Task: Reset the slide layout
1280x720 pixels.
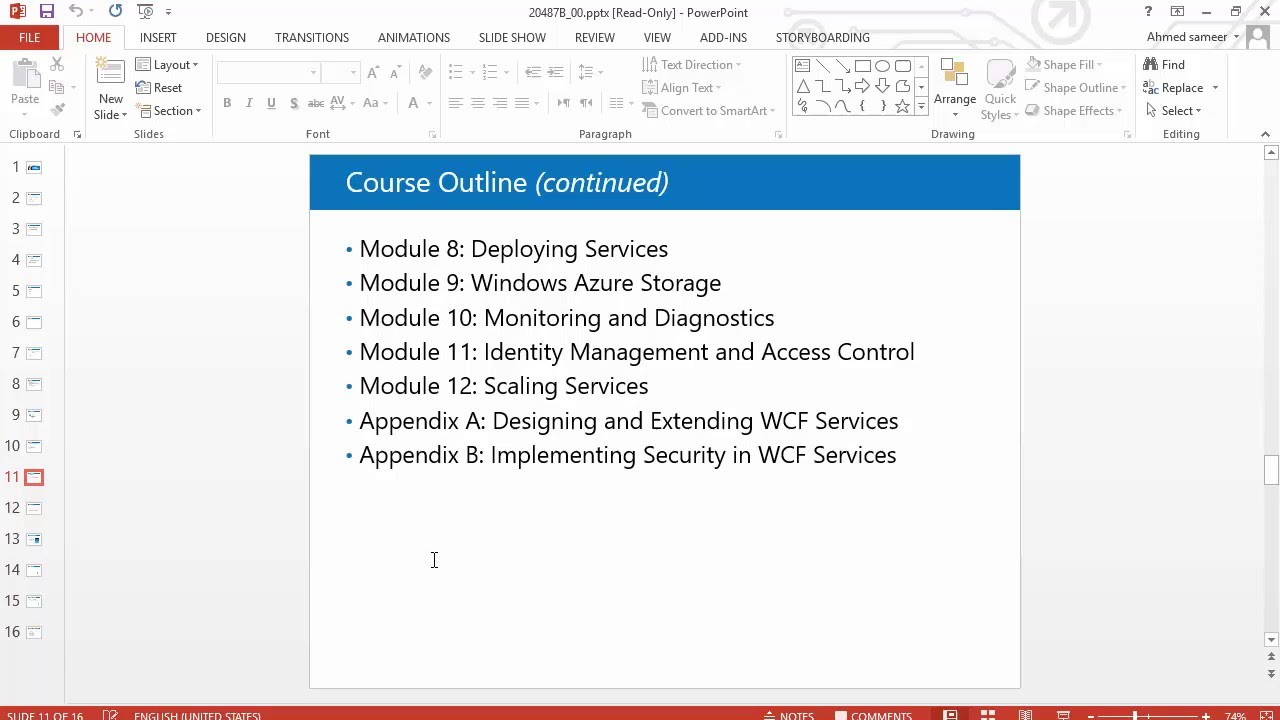Action: point(159,88)
